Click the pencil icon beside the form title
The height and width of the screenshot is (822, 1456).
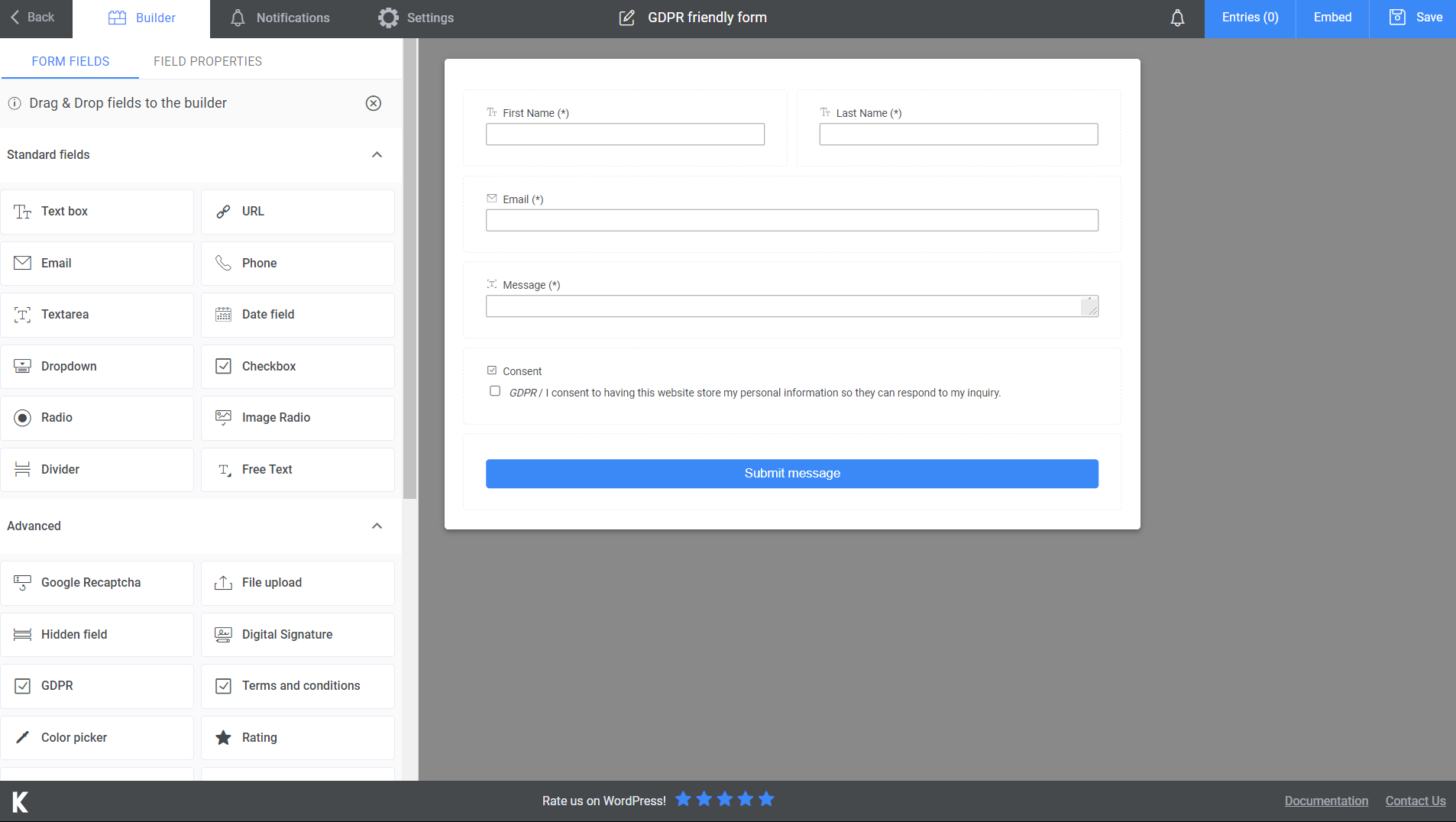pyautogui.click(x=626, y=17)
